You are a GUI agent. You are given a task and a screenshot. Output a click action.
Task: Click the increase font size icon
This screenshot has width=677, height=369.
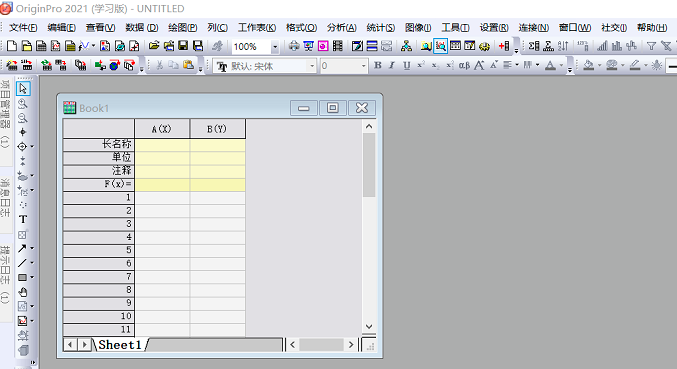479,65
